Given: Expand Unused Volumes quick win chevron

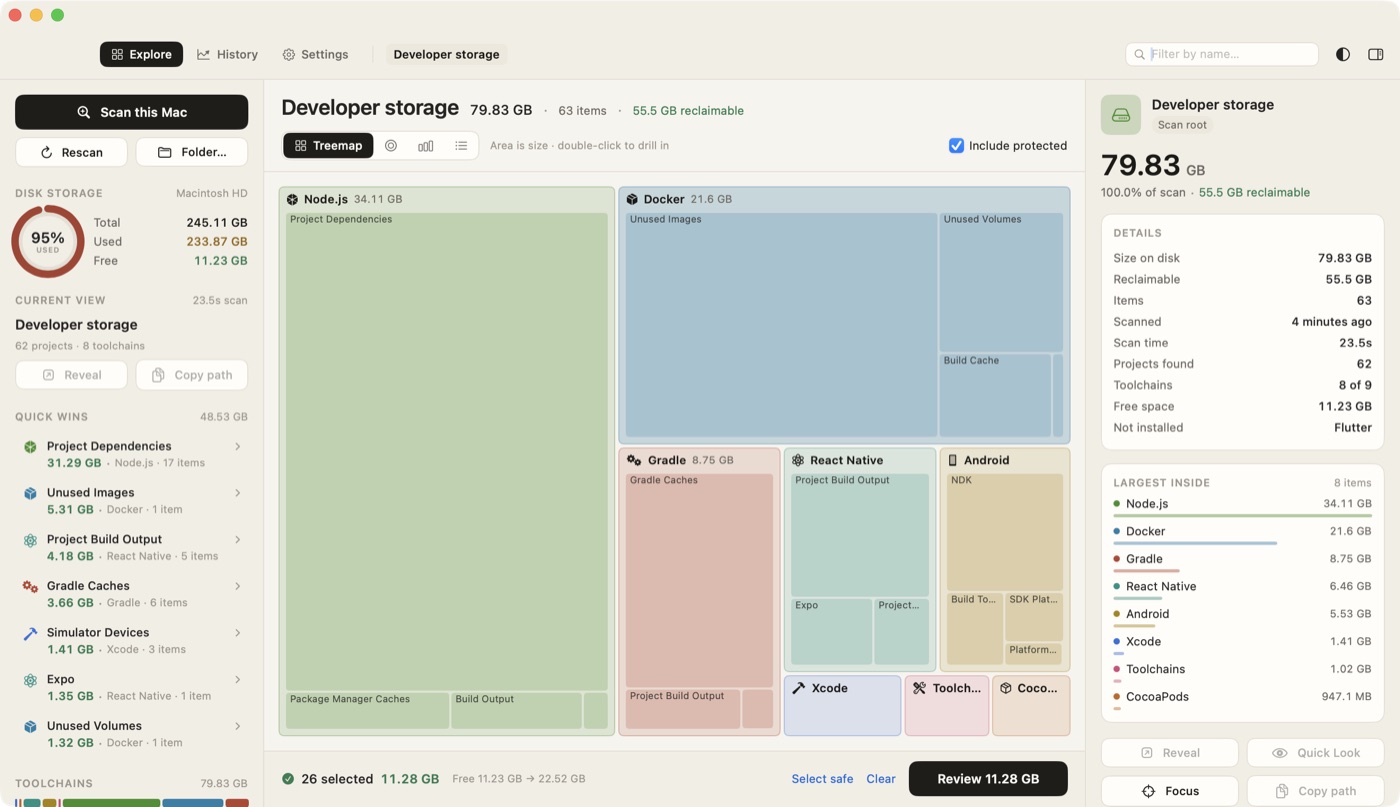Looking at the screenshot, I should (238, 726).
